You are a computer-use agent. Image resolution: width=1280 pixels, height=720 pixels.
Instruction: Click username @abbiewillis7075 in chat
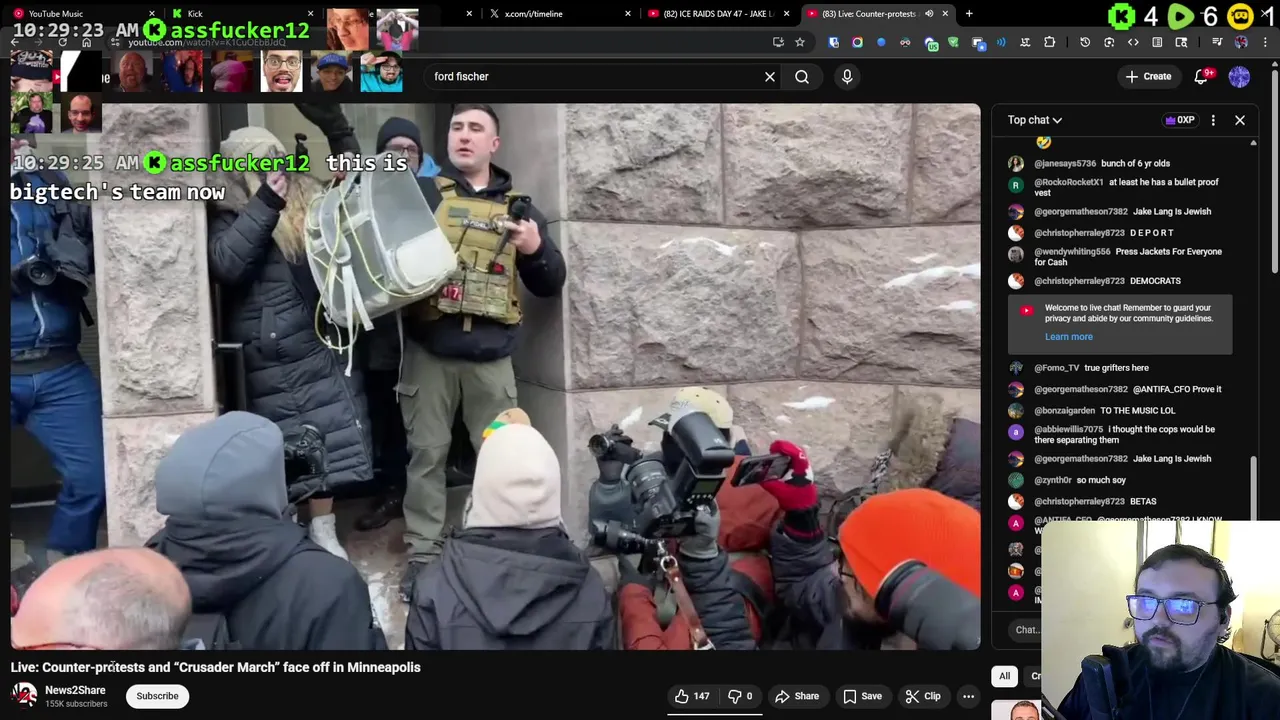(x=1068, y=430)
